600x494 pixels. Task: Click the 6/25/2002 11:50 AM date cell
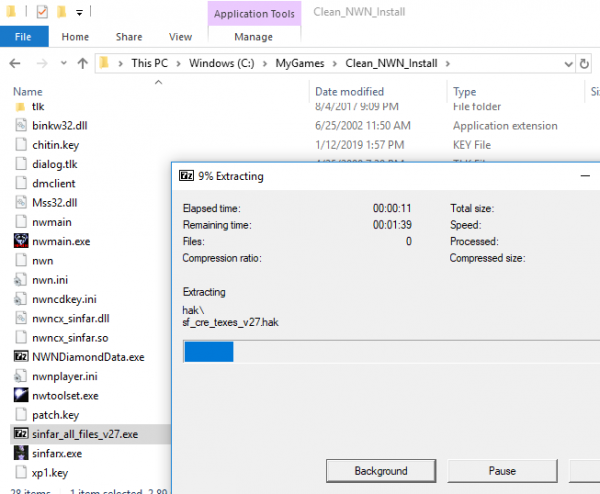[x=363, y=126]
